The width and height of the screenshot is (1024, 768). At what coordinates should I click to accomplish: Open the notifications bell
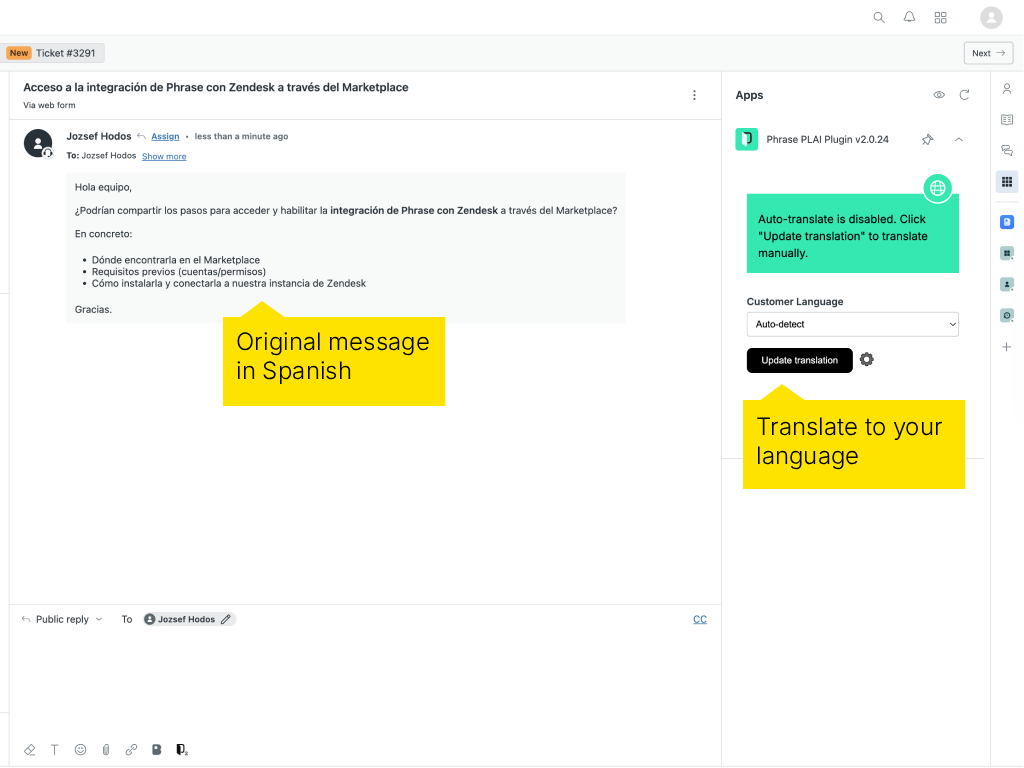909,17
